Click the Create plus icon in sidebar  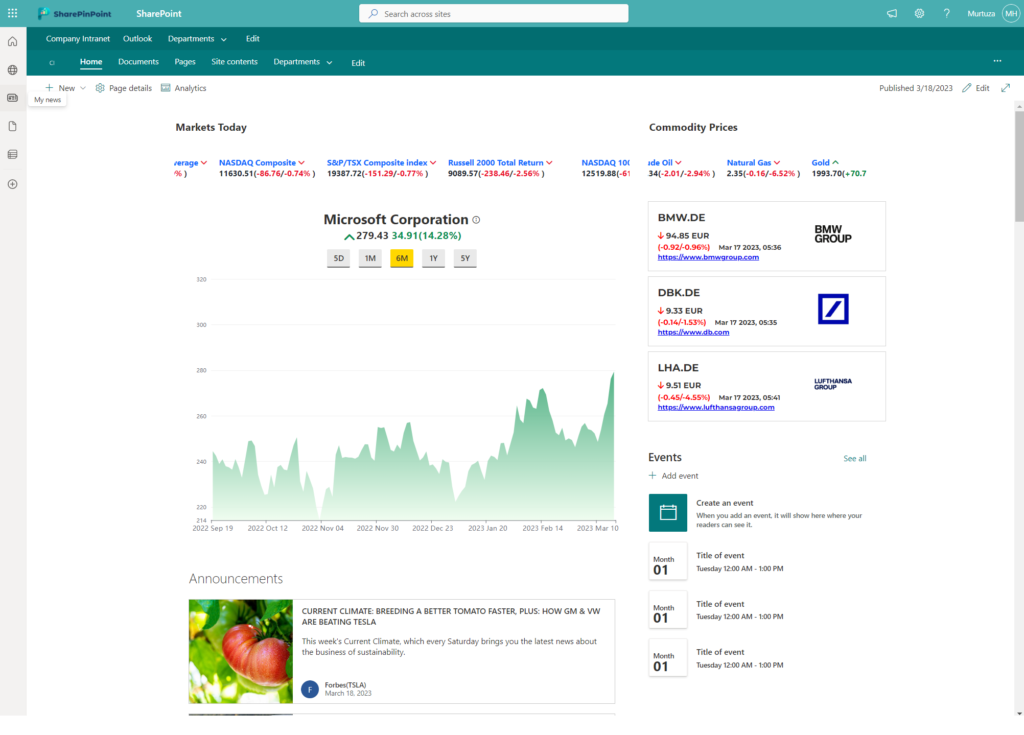pyautogui.click(x=12, y=183)
